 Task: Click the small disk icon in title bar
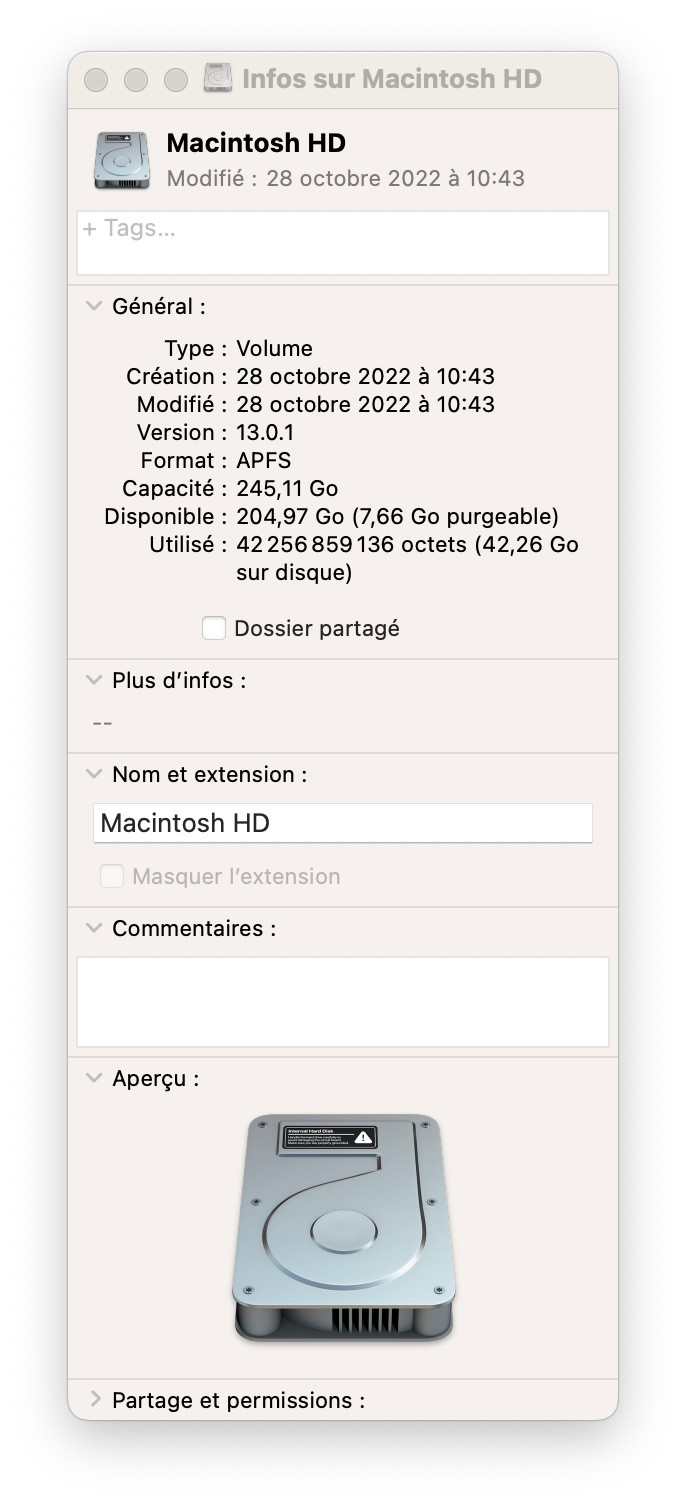point(218,78)
